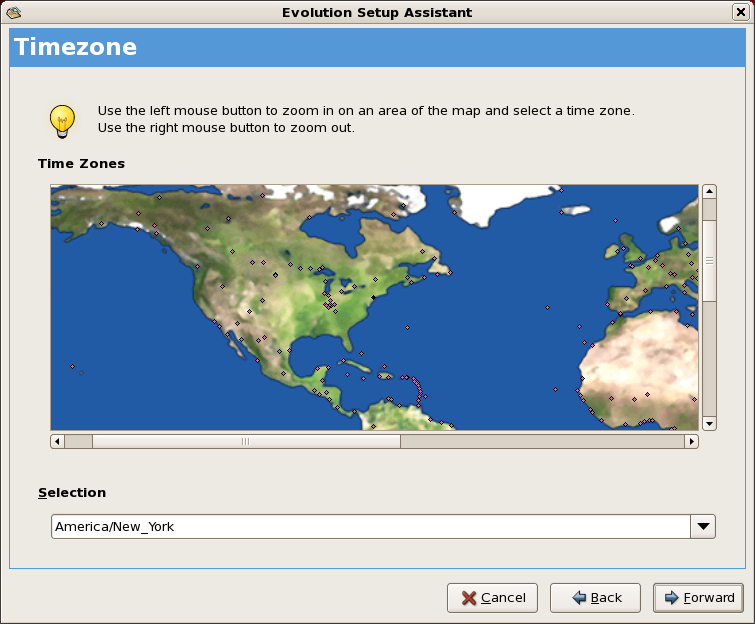Click the vertical scrollbar thumb of the map
Screen dimensions: 755x624
pyautogui.click(x=709, y=260)
